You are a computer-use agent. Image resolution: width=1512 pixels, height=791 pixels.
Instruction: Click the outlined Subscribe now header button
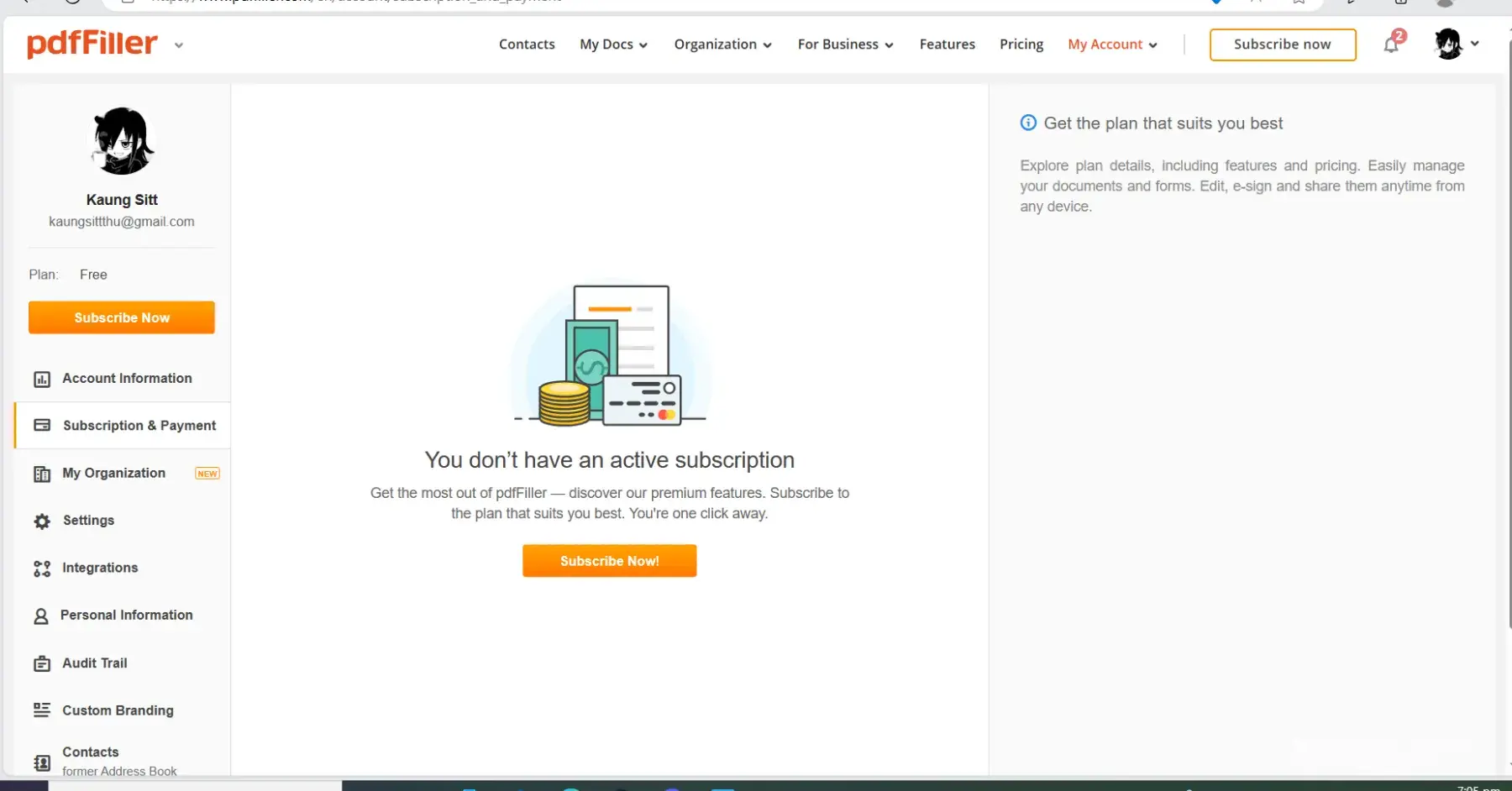[x=1282, y=45]
